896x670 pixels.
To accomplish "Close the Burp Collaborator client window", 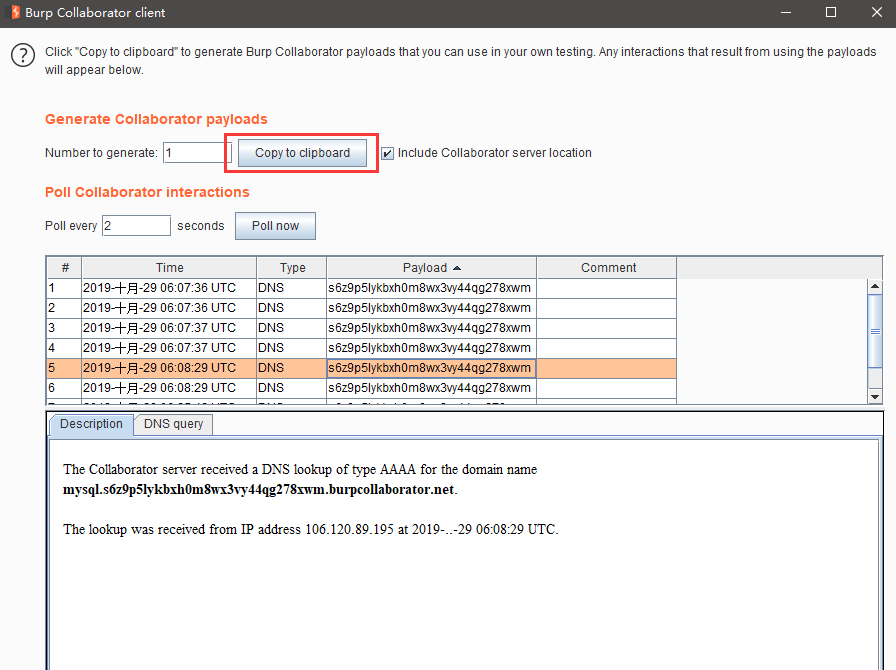I will 877,13.
